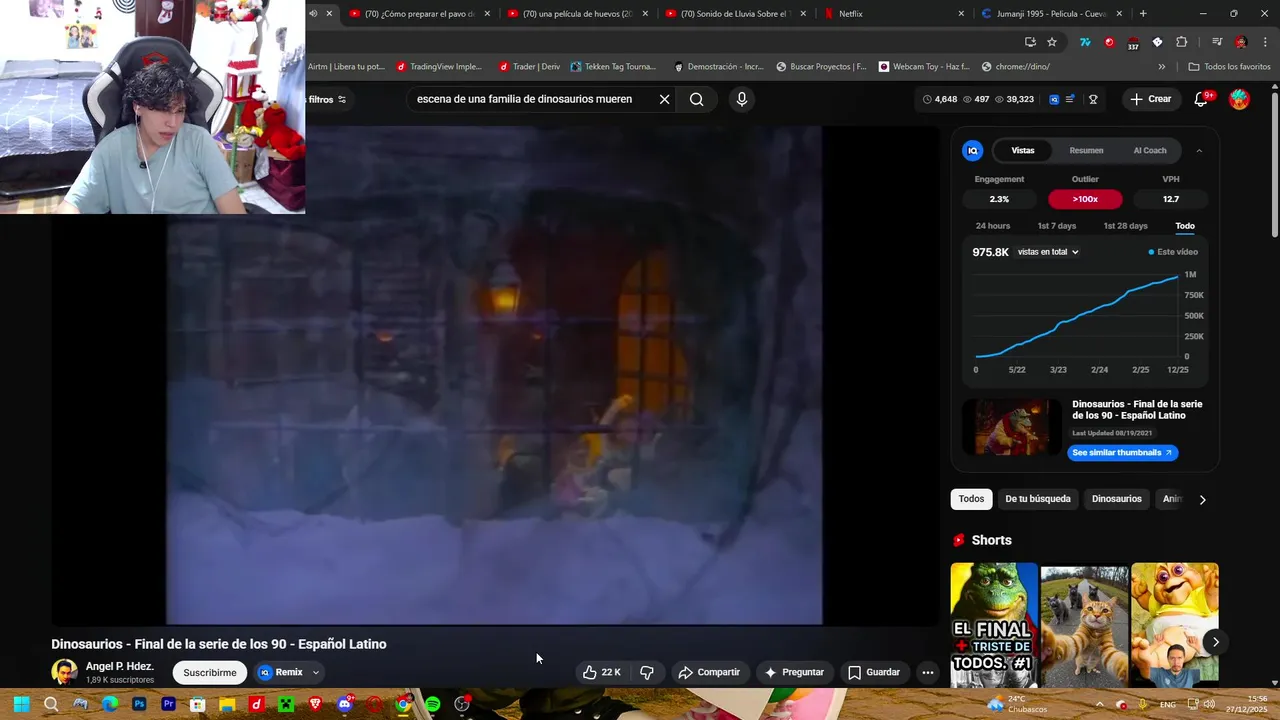1280x720 pixels.
Task: Open Spotify from the taskbar
Action: point(432,704)
